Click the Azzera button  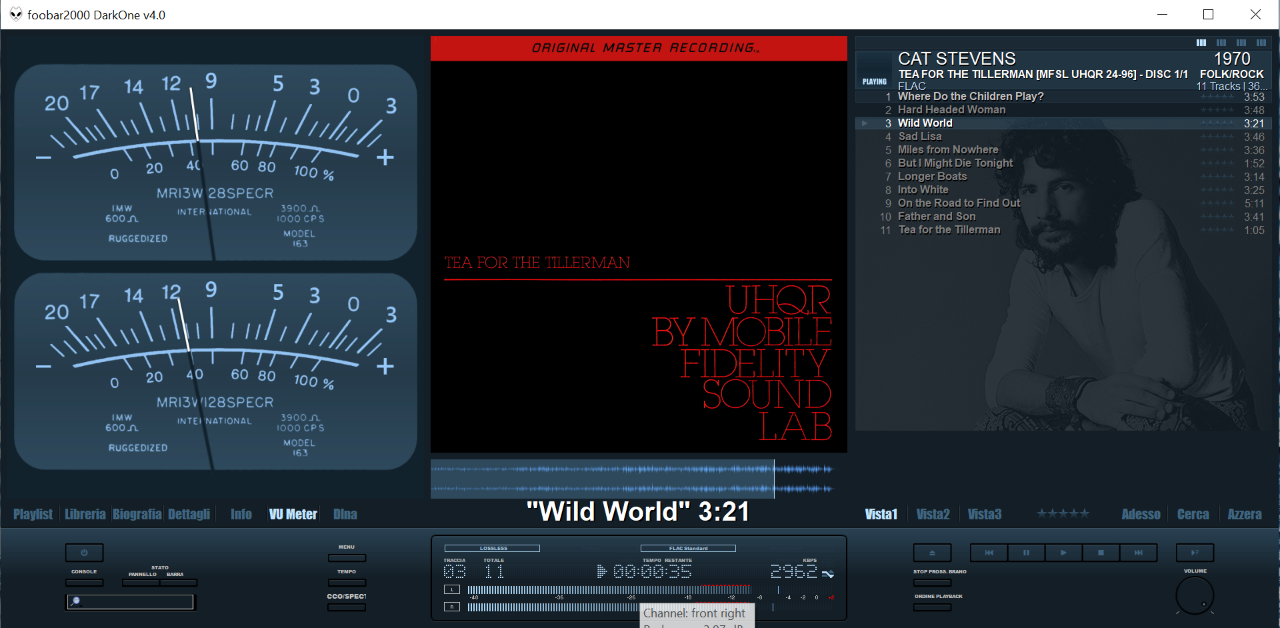click(x=1245, y=514)
